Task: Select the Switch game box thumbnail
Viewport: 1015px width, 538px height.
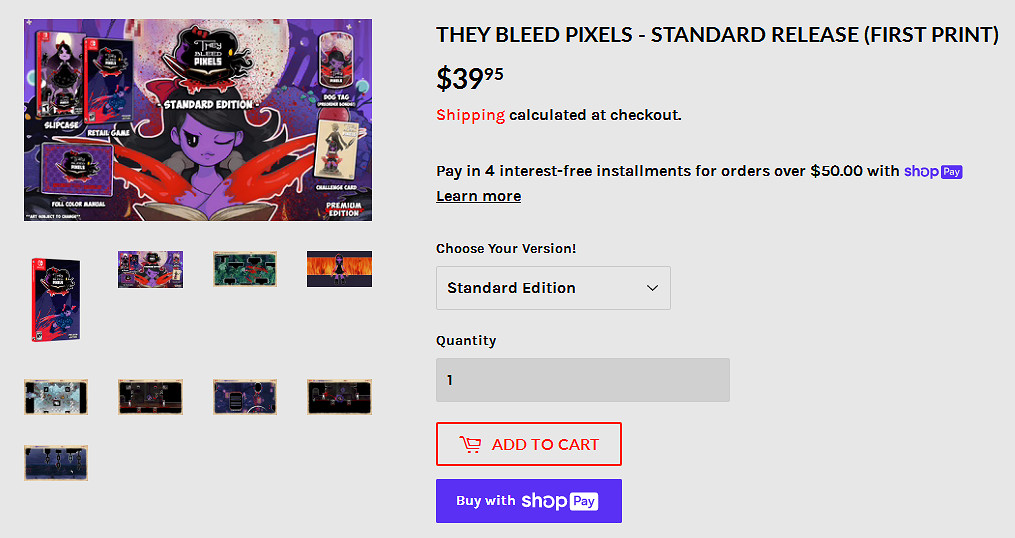Action: click(x=56, y=298)
